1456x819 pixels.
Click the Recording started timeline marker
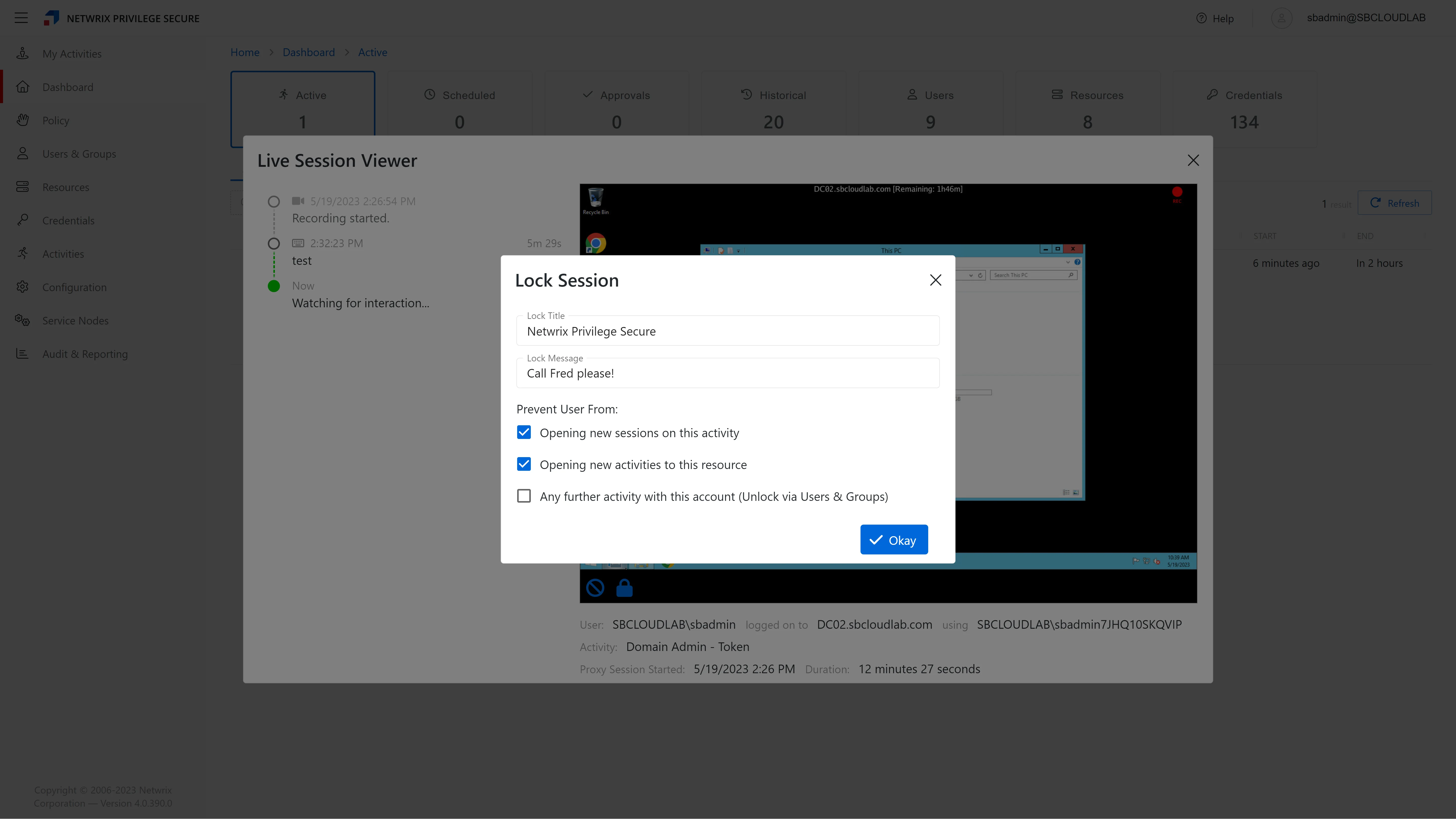[274, 202]
